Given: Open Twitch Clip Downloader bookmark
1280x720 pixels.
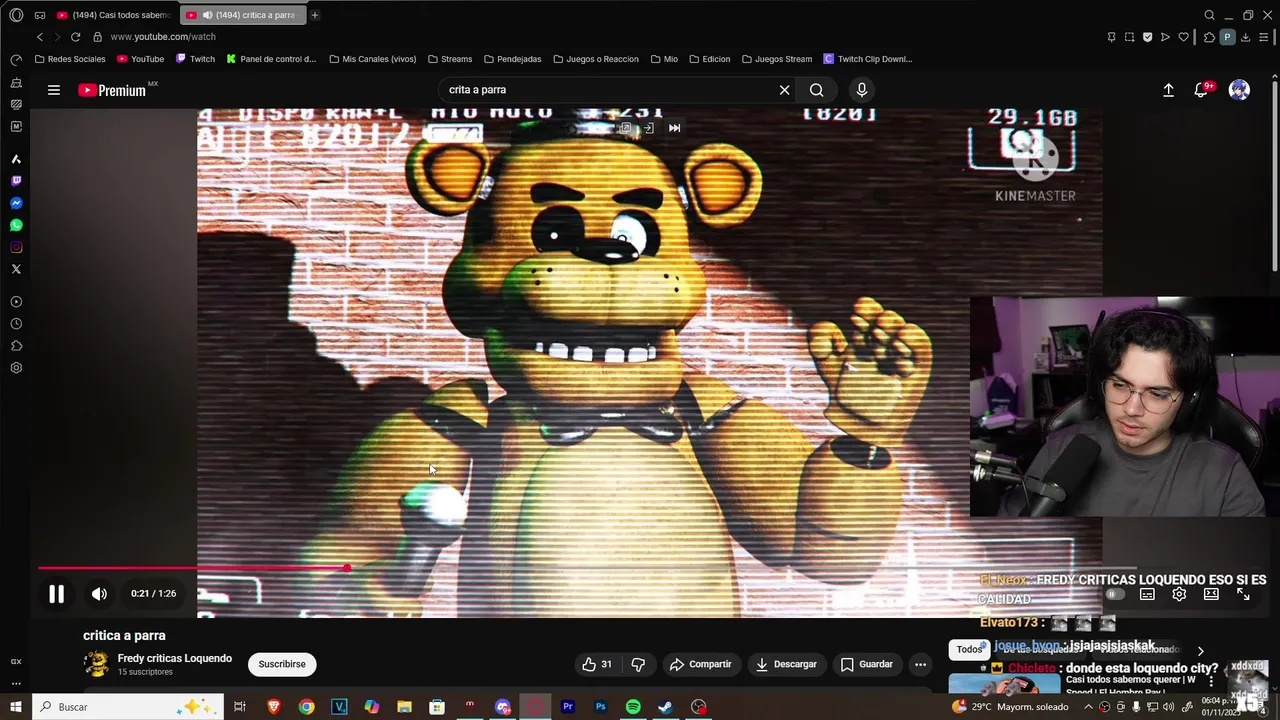Looking at the screenshot, I should 867,59.
